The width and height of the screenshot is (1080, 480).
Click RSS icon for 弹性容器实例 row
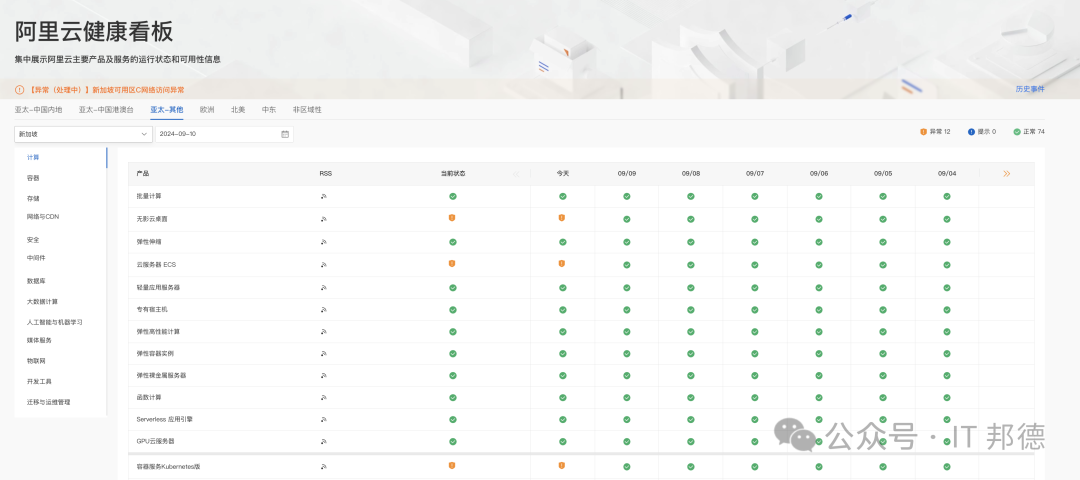click(324, 354)
